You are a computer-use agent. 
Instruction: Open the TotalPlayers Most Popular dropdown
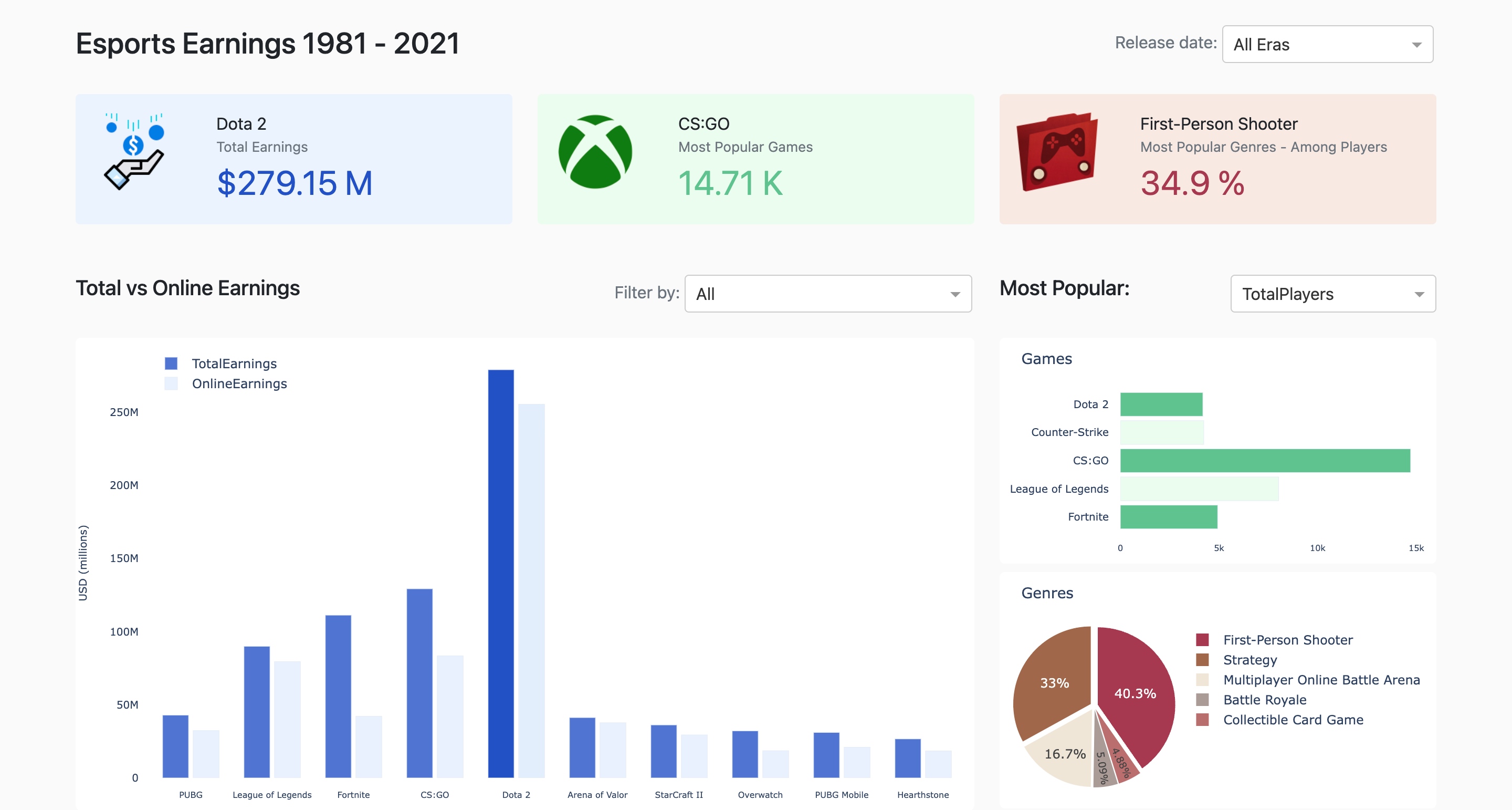tap(1332, 294)
